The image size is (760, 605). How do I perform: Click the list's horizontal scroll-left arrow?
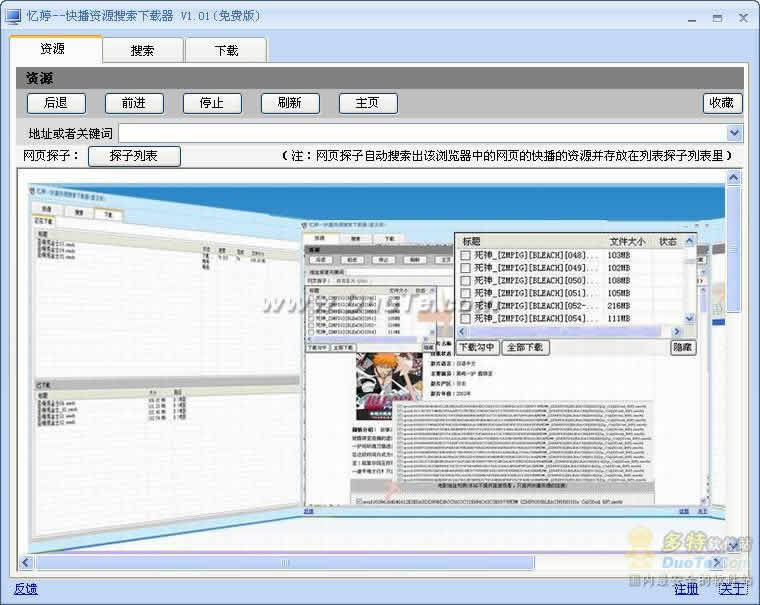461,332
